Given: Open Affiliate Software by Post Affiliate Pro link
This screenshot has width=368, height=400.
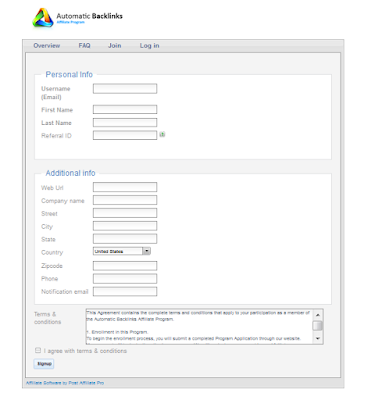Looking at the screenshot, I should coord(65,383).
